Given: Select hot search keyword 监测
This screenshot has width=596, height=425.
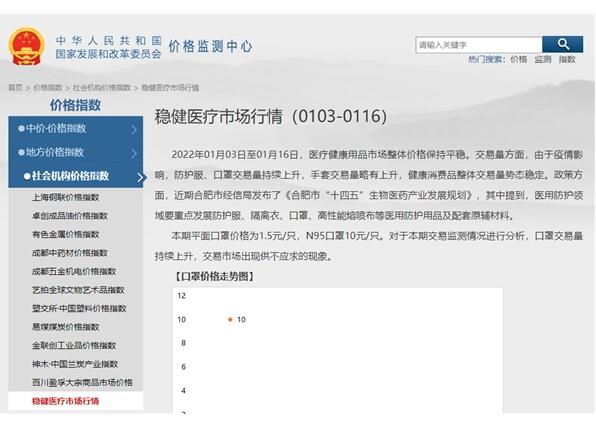Looking at the screenshot, I should [x=543, y=59].
